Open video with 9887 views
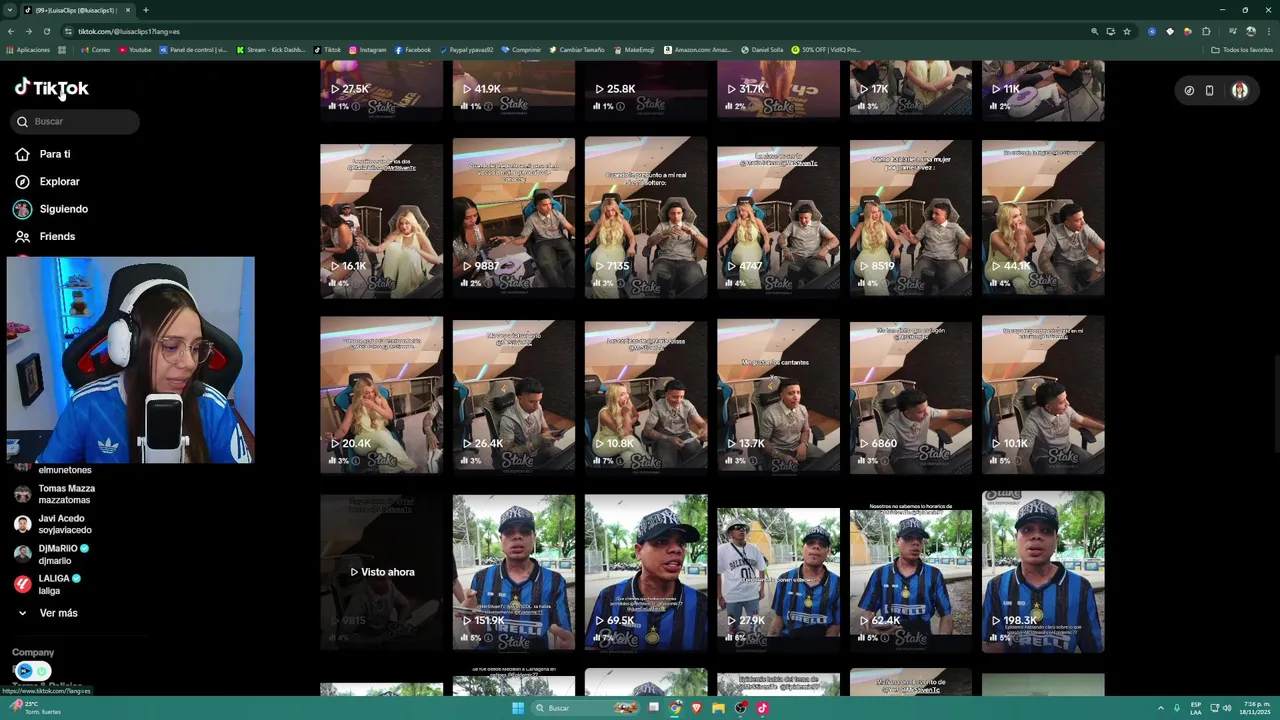Screen dimensions: 1280x720 513,218
